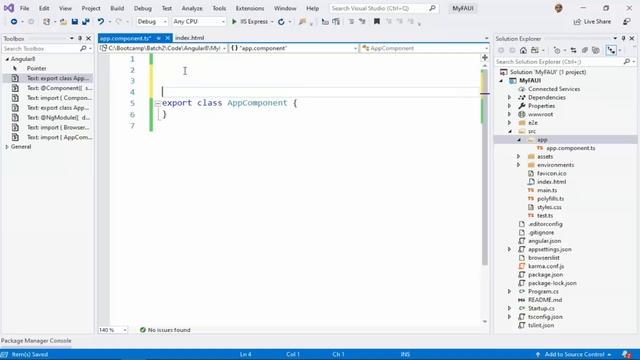This screenshot has height=360, width=640.
Task: Close the Toolbox panel
Action: pyautogui.click(x=89, y=38)
